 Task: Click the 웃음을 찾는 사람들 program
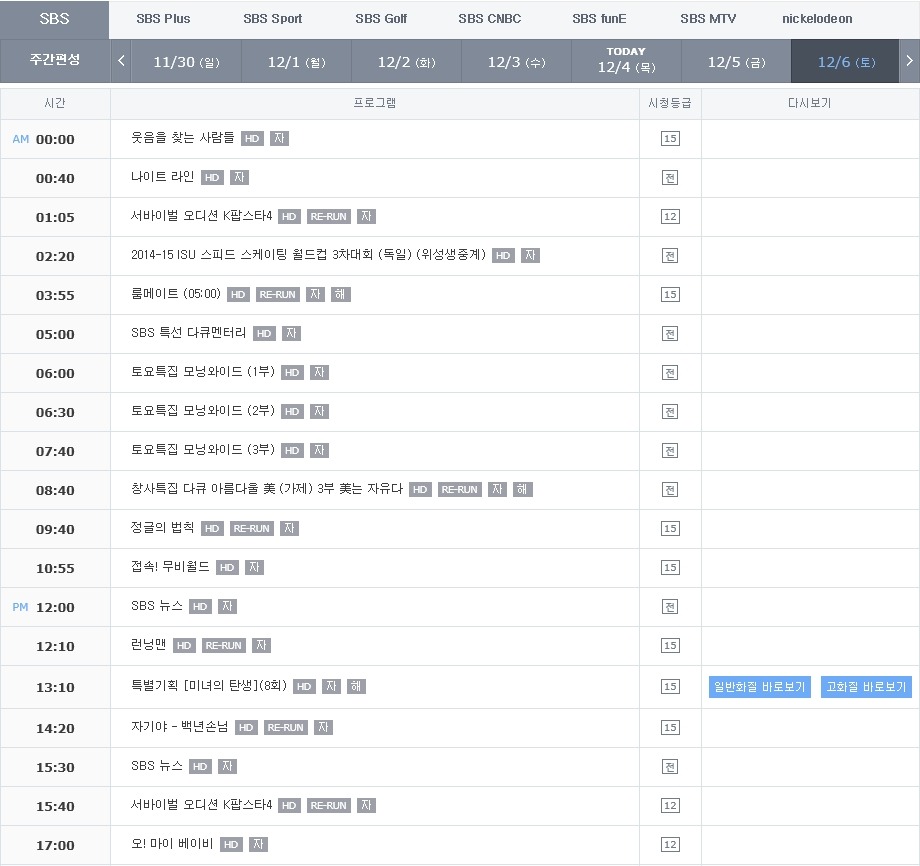pyautogui.click(x=182, y=138)
